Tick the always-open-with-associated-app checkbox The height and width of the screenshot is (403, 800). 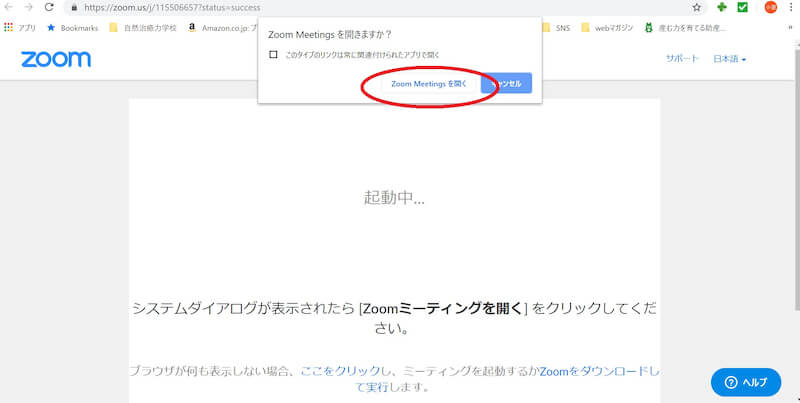273,55
